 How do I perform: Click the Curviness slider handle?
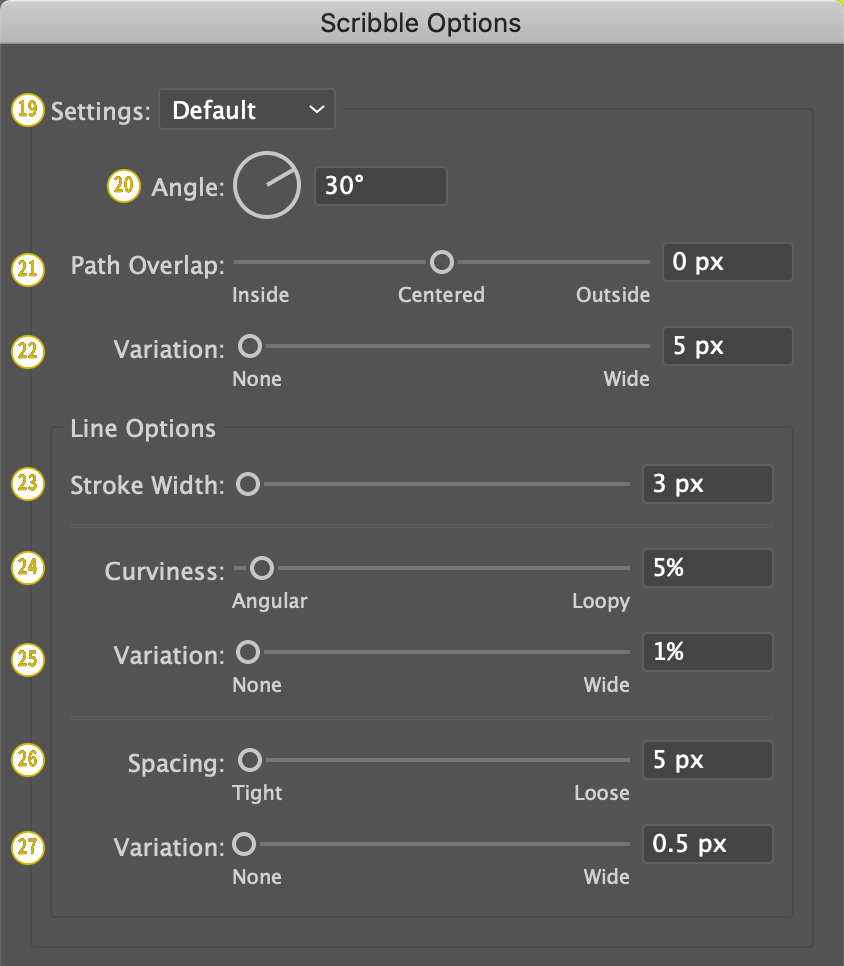[x=261, y=569]
